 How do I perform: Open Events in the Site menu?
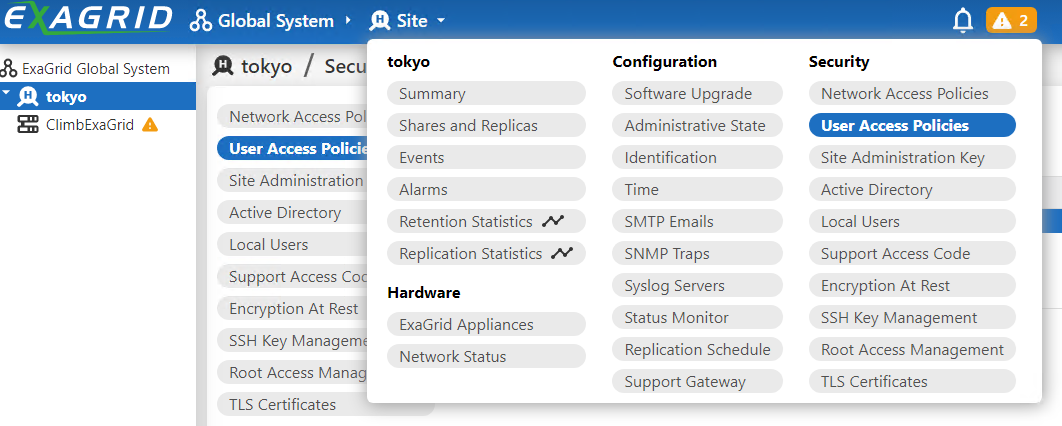486,157
